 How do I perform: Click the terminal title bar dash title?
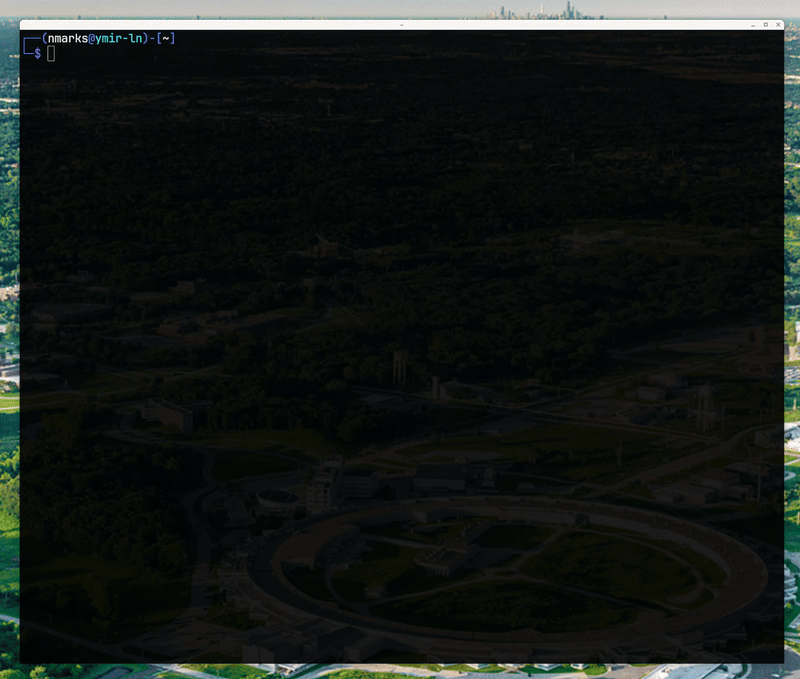click(401, 24)
